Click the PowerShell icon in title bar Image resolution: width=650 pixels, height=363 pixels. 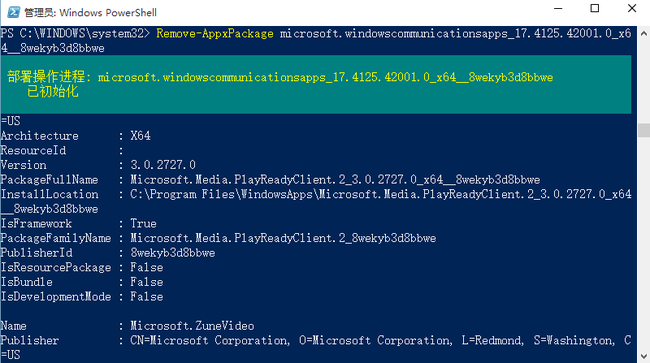click(13, 12)
